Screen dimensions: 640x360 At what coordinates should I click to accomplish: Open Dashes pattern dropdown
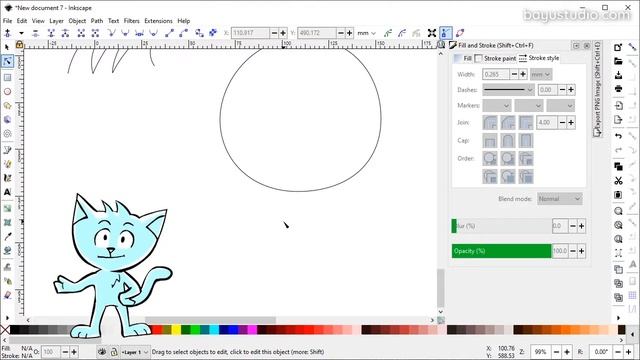click(508, 90)
